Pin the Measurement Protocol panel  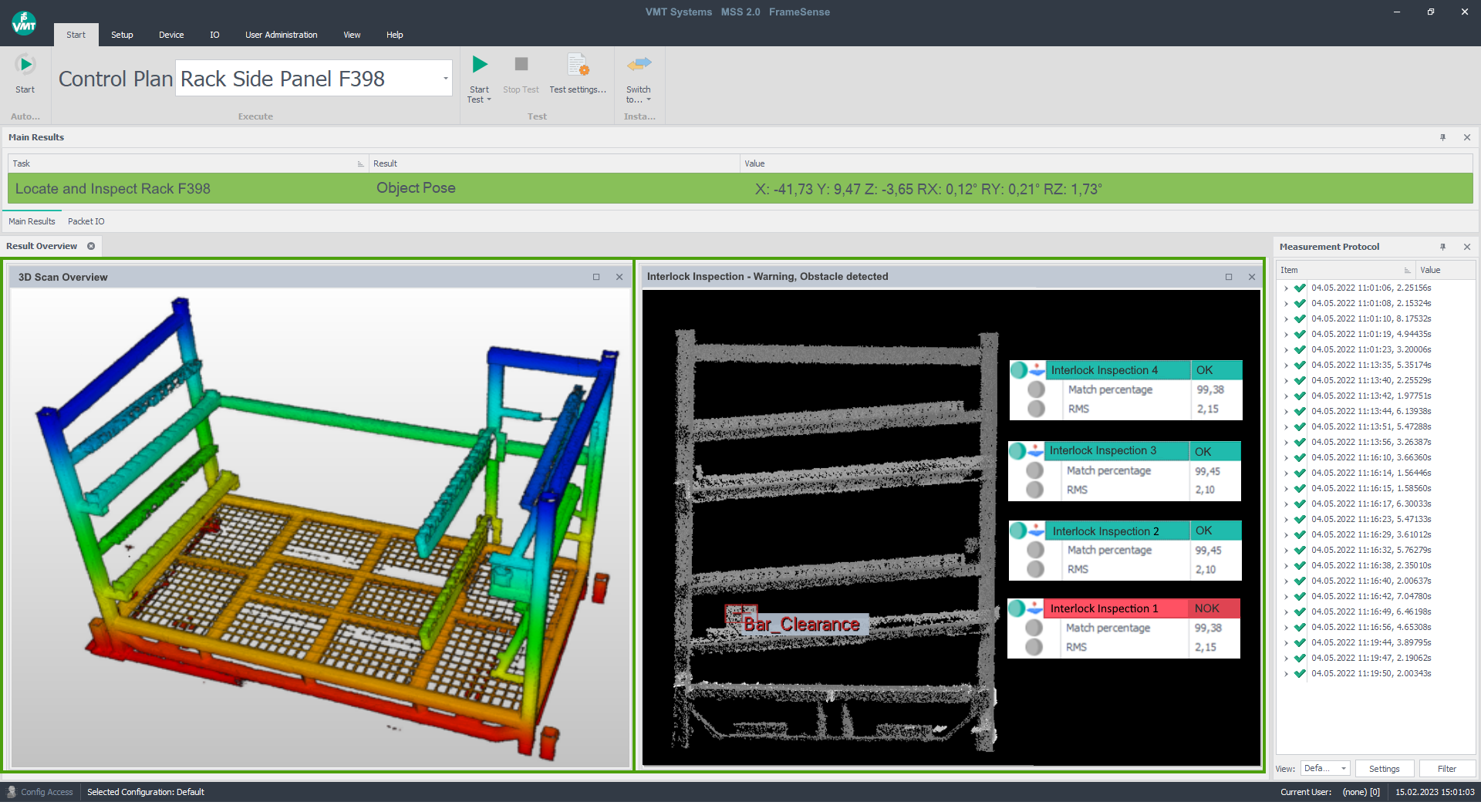(1442, 247)
